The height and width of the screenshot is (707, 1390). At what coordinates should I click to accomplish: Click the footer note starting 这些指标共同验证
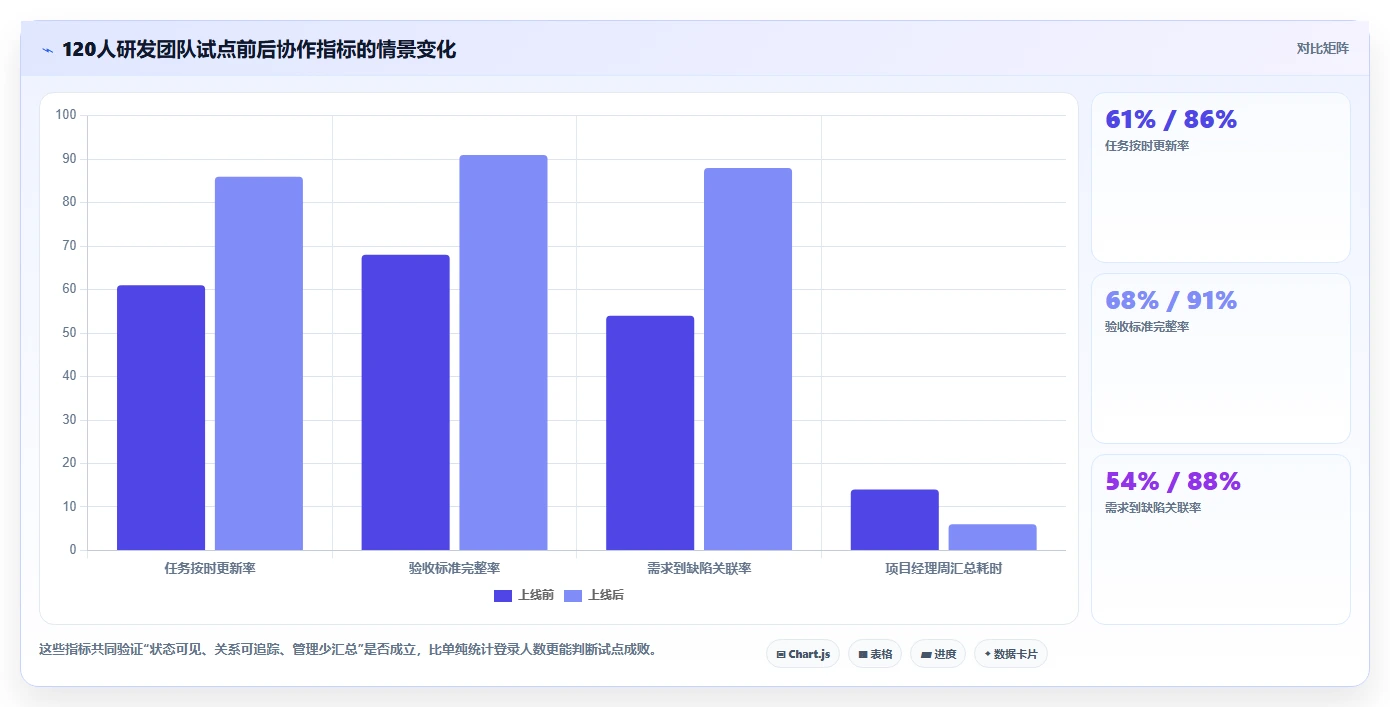point(348,649)
